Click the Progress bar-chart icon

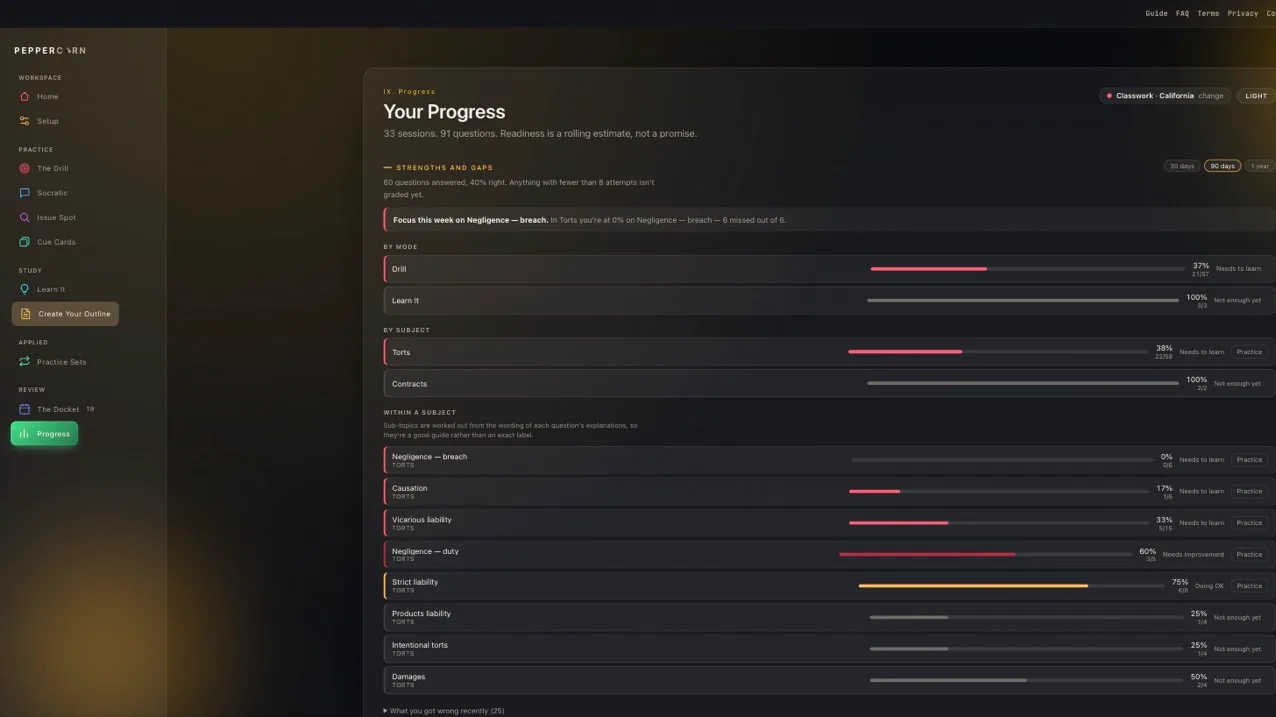tap(24, 434)
